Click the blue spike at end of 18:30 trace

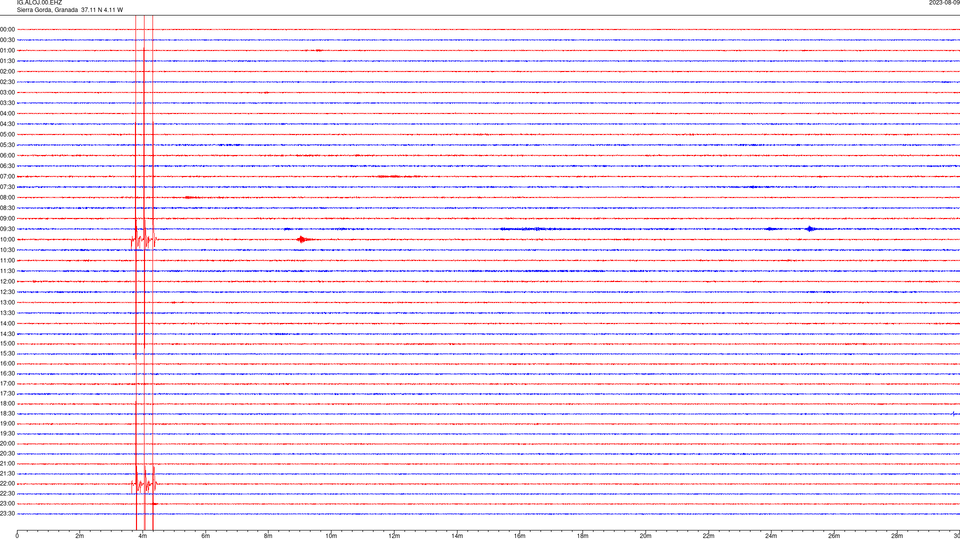[x=955, y=414]
